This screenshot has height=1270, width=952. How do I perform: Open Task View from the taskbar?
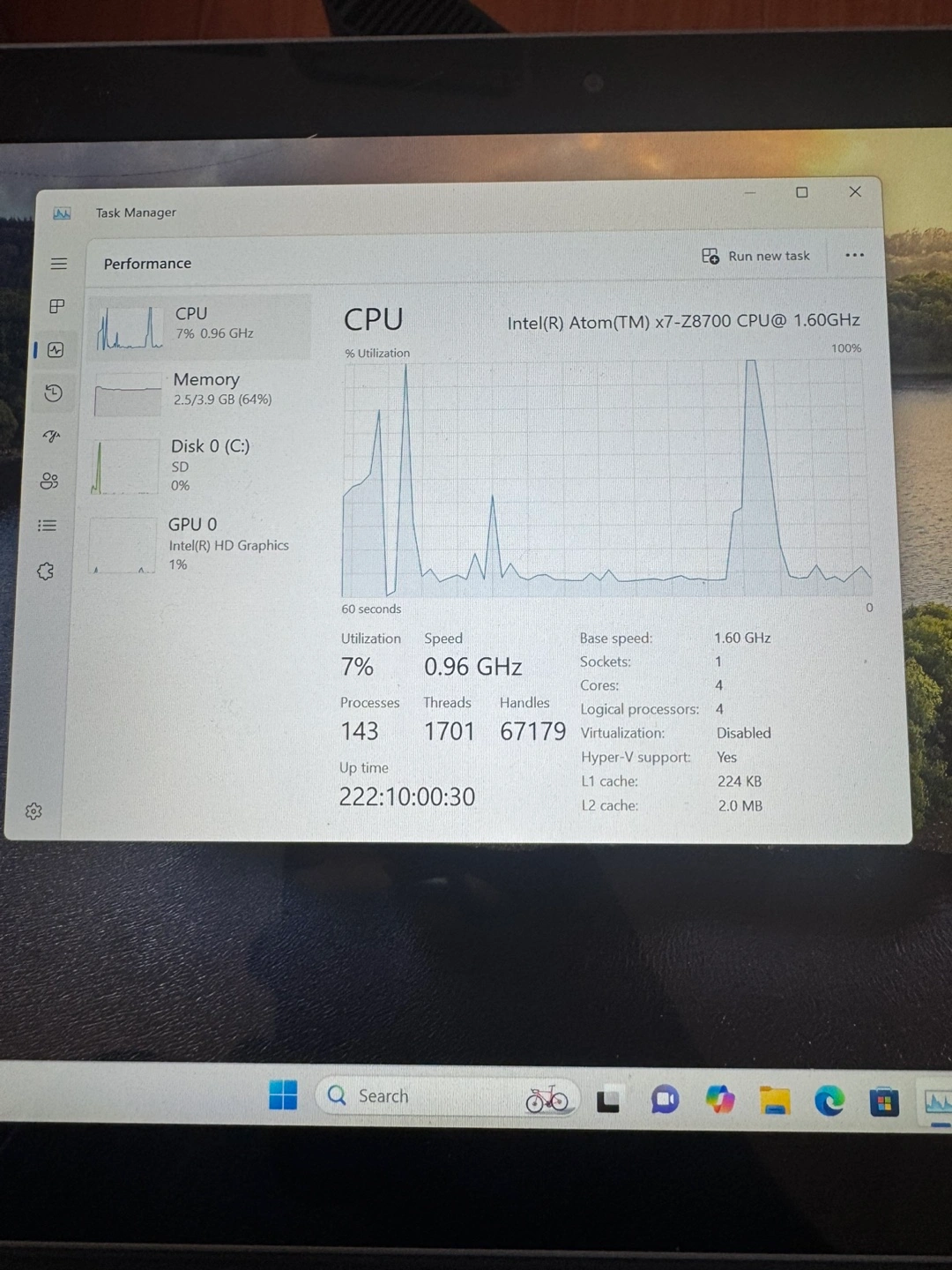(x=608, y=1101)
